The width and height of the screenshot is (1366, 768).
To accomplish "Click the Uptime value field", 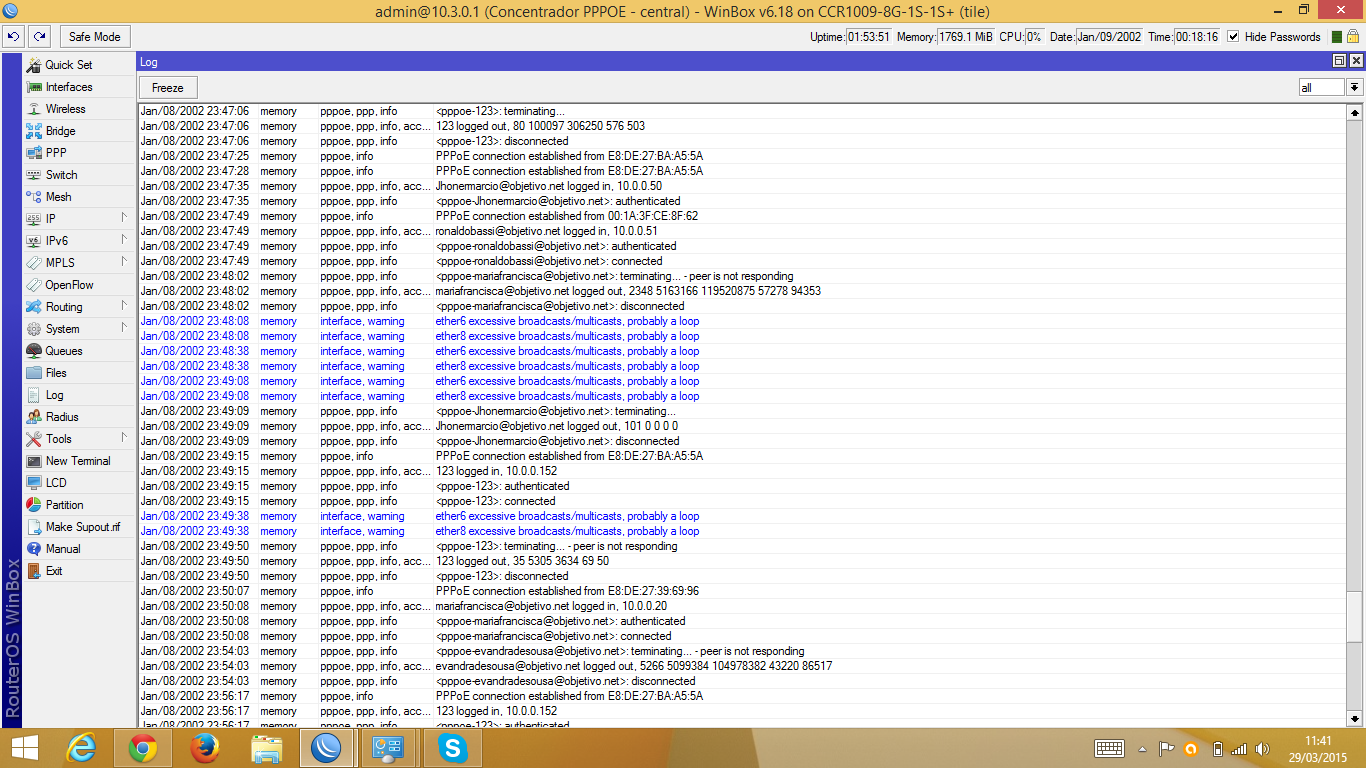I will tap(869, 37).
